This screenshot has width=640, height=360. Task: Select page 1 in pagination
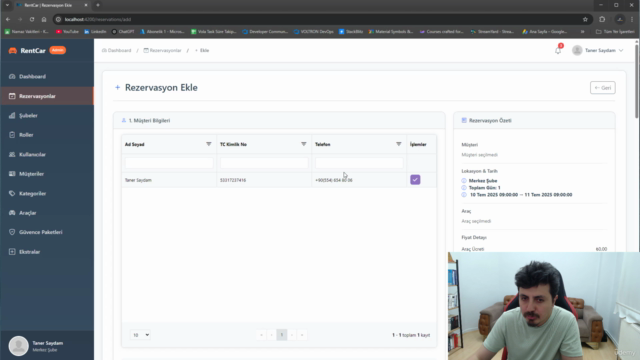coord(282,335)
